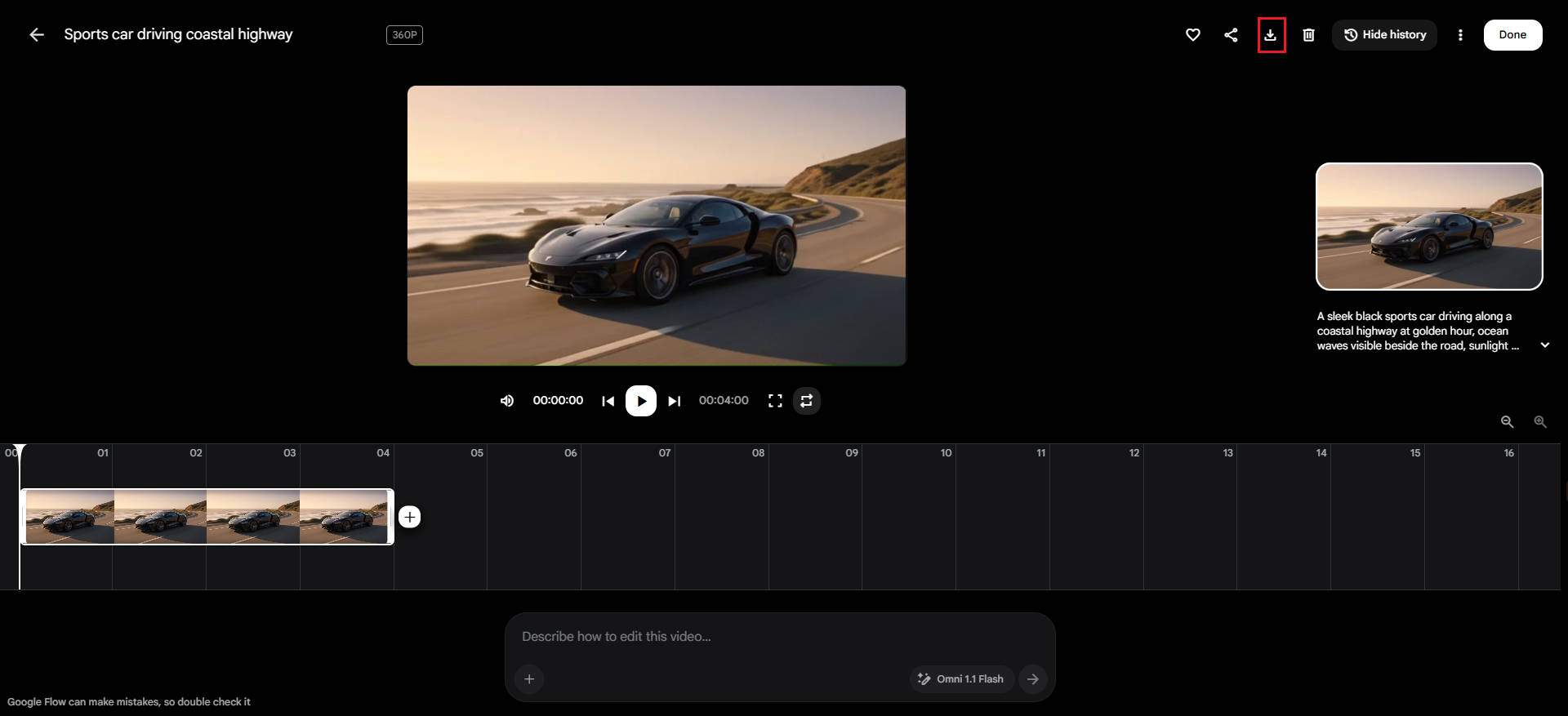The width and height of the screenshot is (1568, 716).
Task: Zoom in the timeline
Action: point(1540,422)
